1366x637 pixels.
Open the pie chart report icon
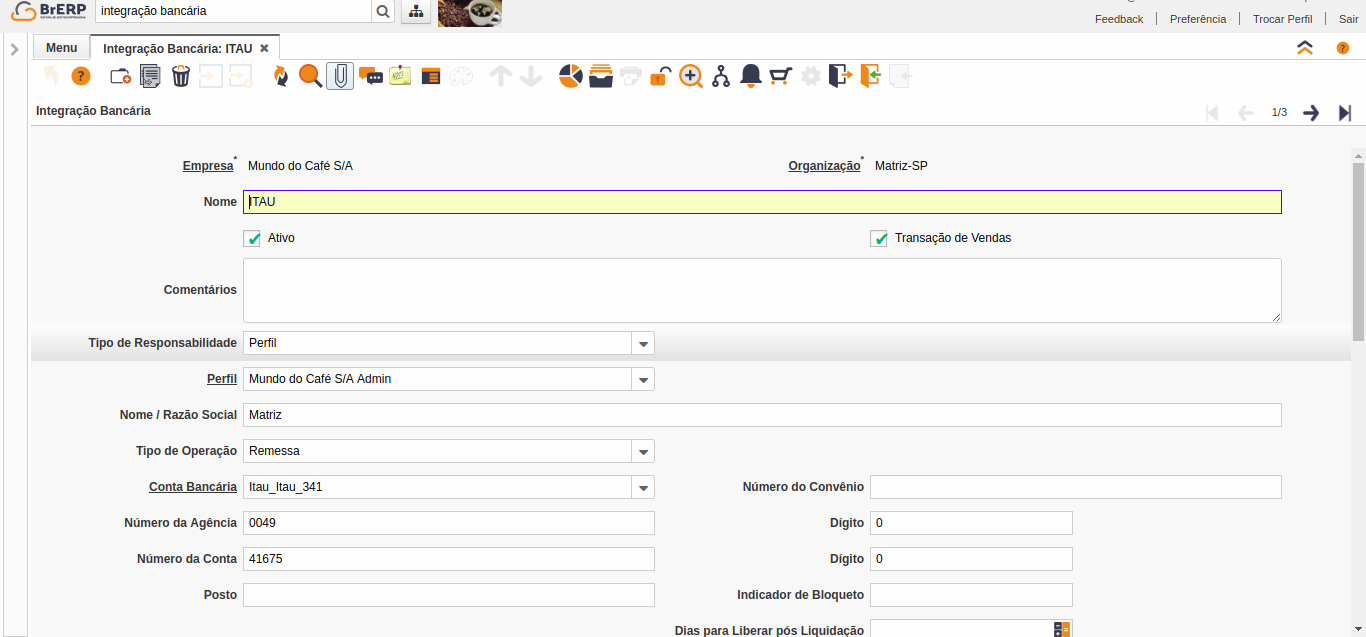click(x=570, y=76)
